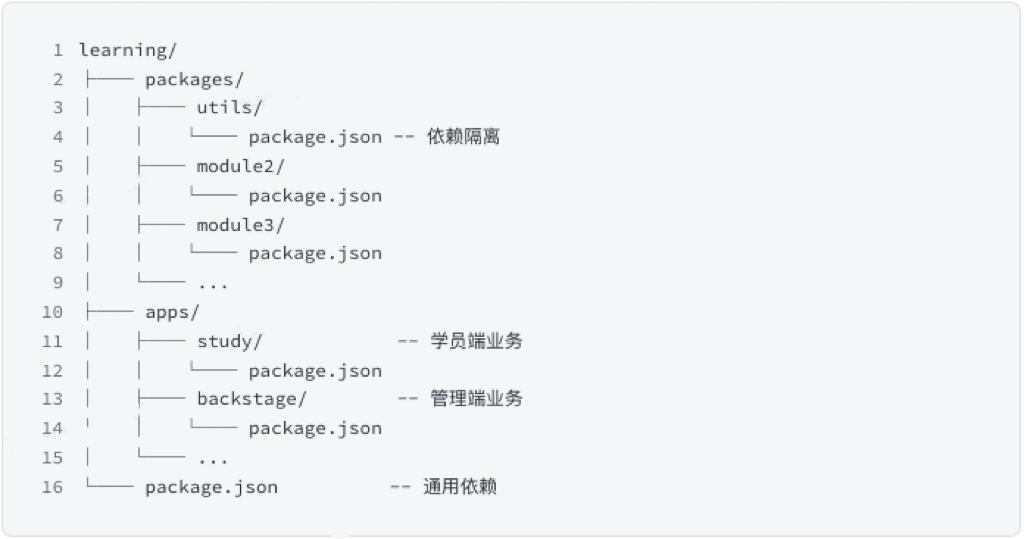
Task: Click the 通用依赖 comment text
Action: pyautogui.click(x=460, y=487)
